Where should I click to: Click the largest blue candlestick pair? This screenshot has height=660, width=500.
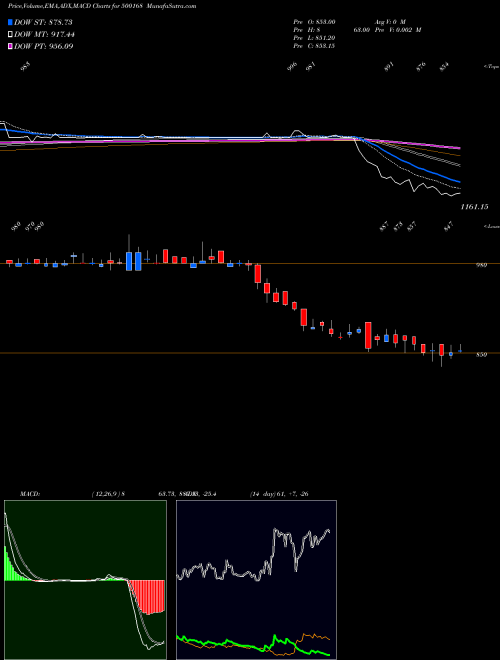pos(133,261)
